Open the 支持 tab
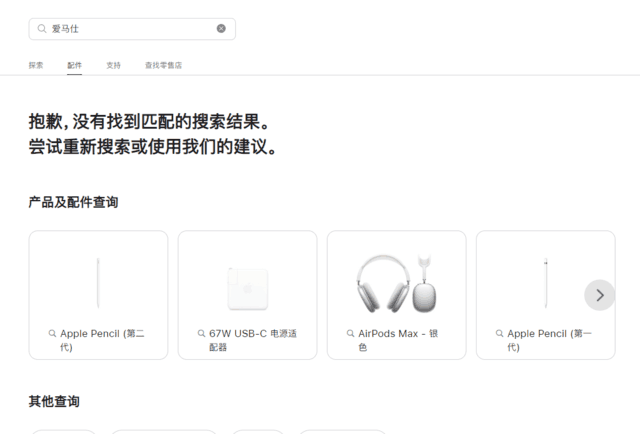 point(113,65)
